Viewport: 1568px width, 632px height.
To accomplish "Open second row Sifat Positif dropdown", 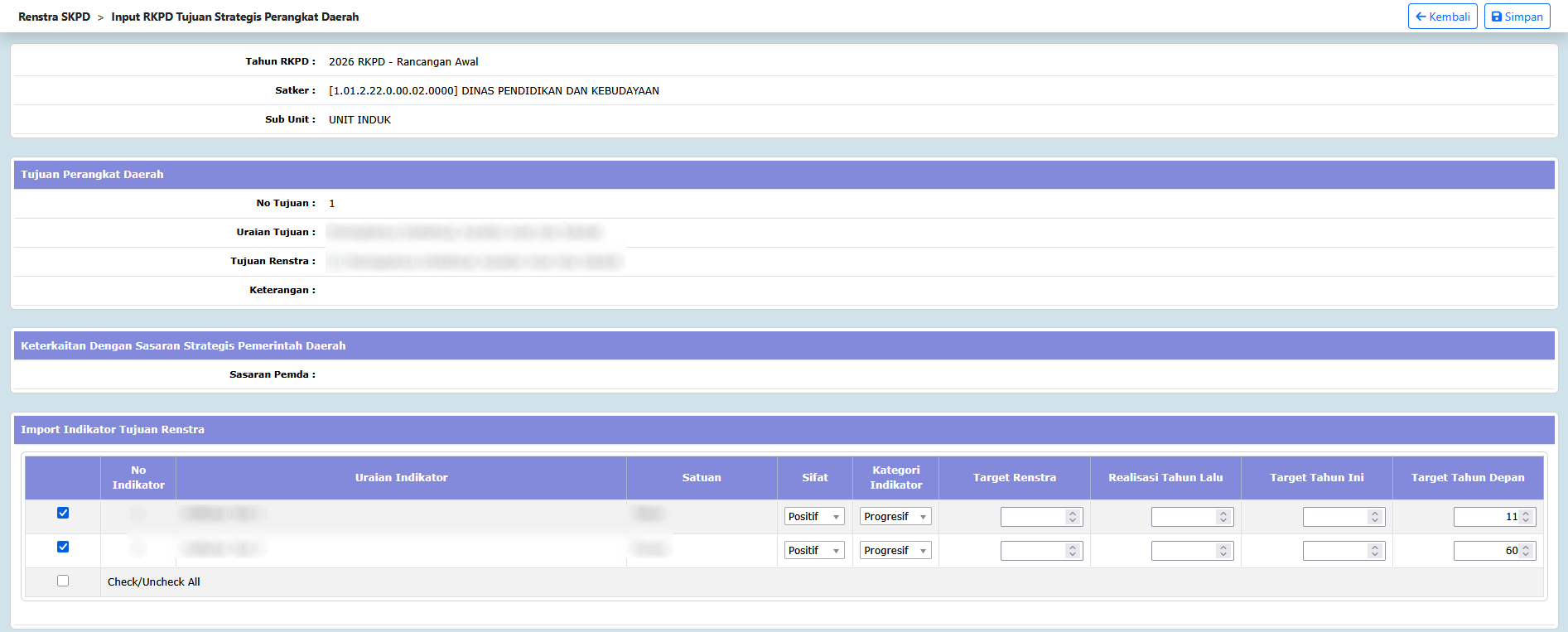I will [813, 551].
